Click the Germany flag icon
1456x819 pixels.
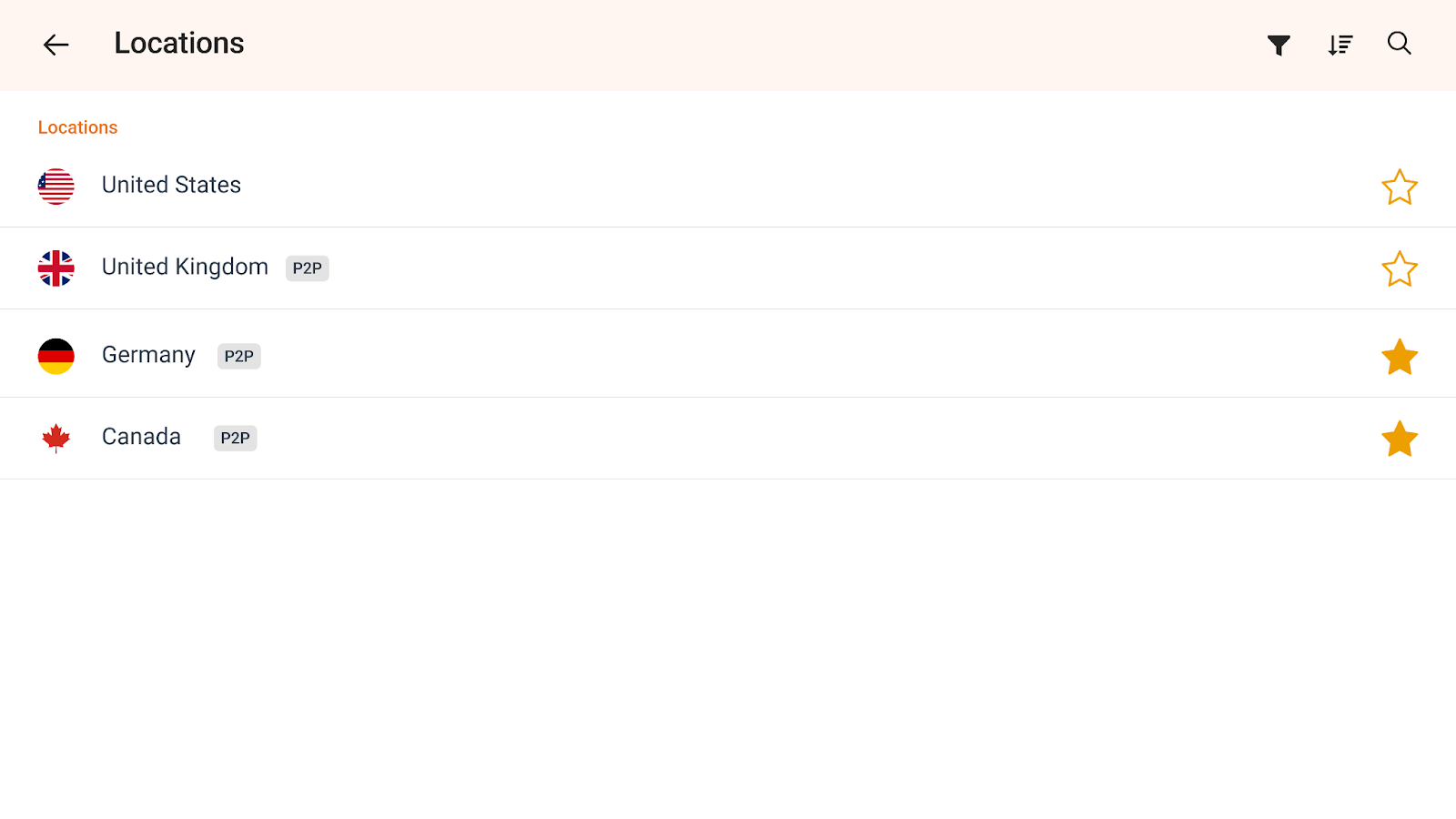click(56, 356)
